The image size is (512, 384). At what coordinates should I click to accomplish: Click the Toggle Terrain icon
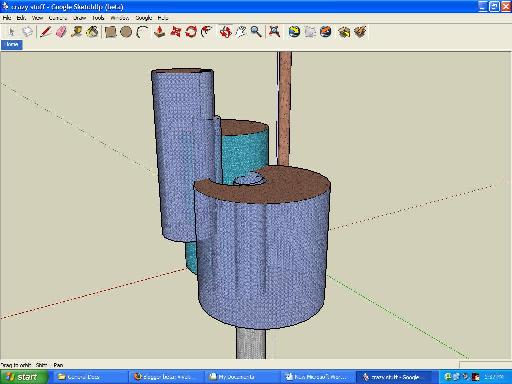click(310, 32)
